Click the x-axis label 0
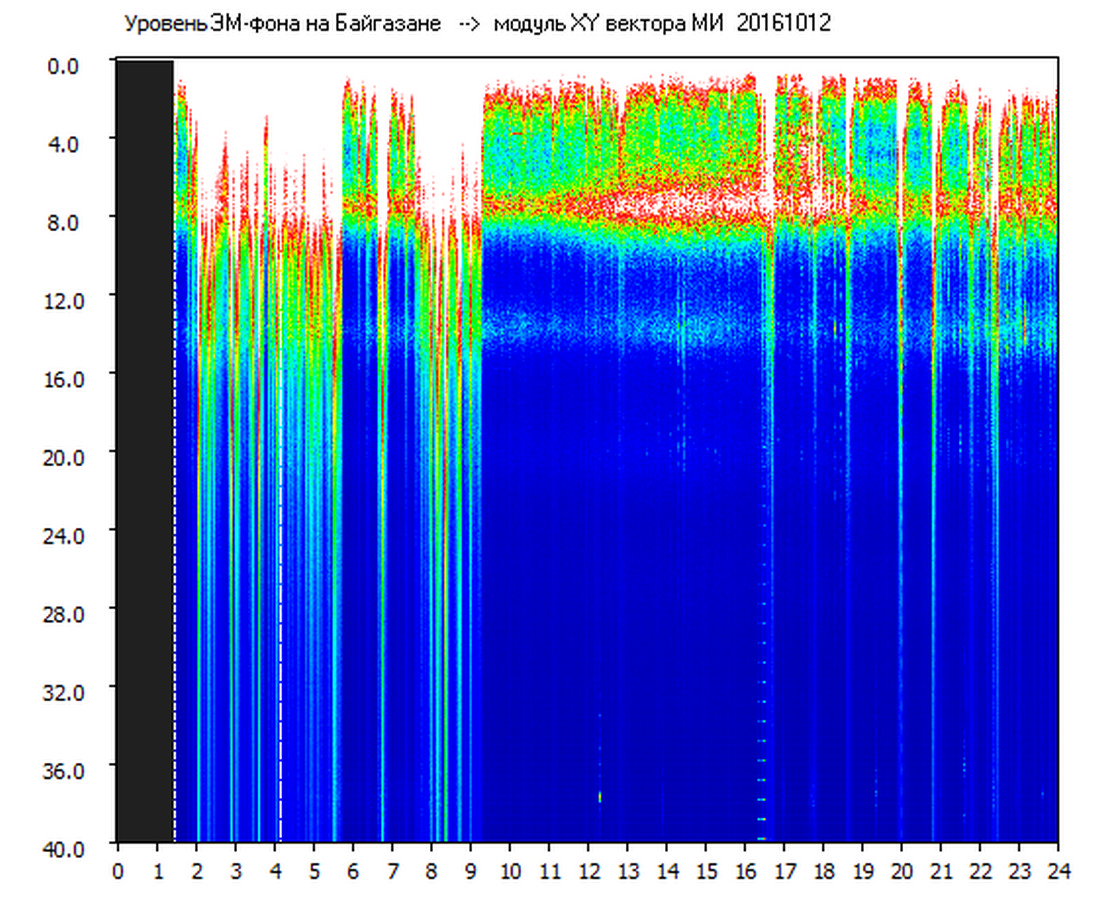The height and width of the screenshot is (900, 1096). [118, 870]
